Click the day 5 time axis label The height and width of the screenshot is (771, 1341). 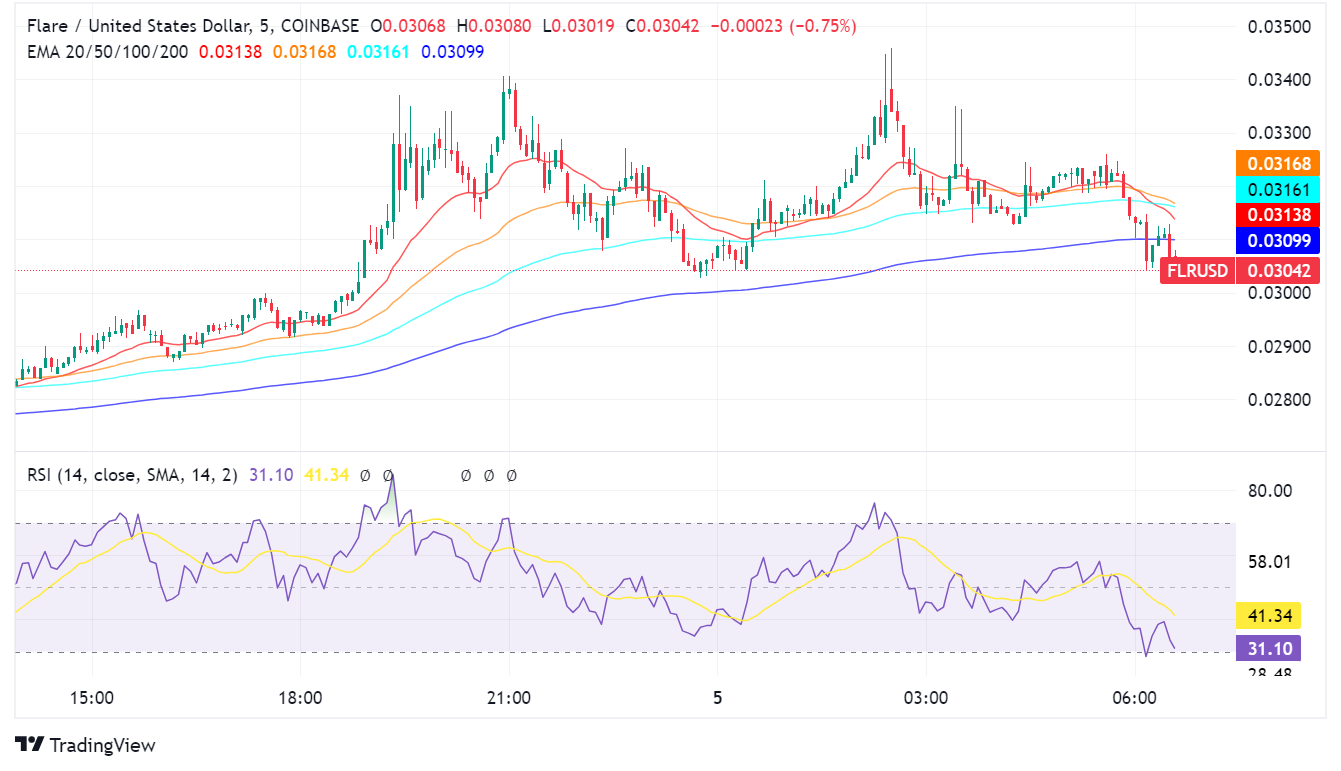(717, 697)
